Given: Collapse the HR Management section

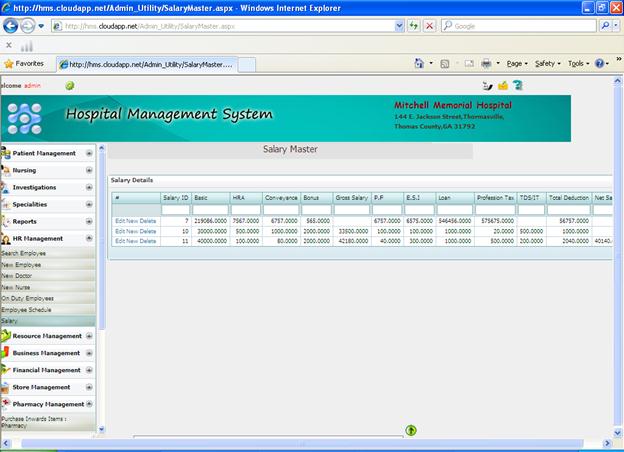Looking at the screenshot, I should pos(90,238).
